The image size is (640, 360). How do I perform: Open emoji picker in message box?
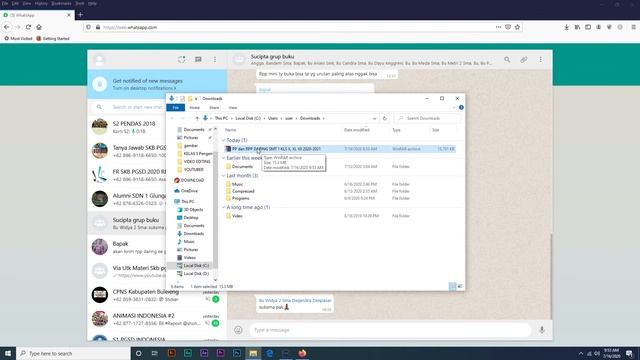coord(238,330)
